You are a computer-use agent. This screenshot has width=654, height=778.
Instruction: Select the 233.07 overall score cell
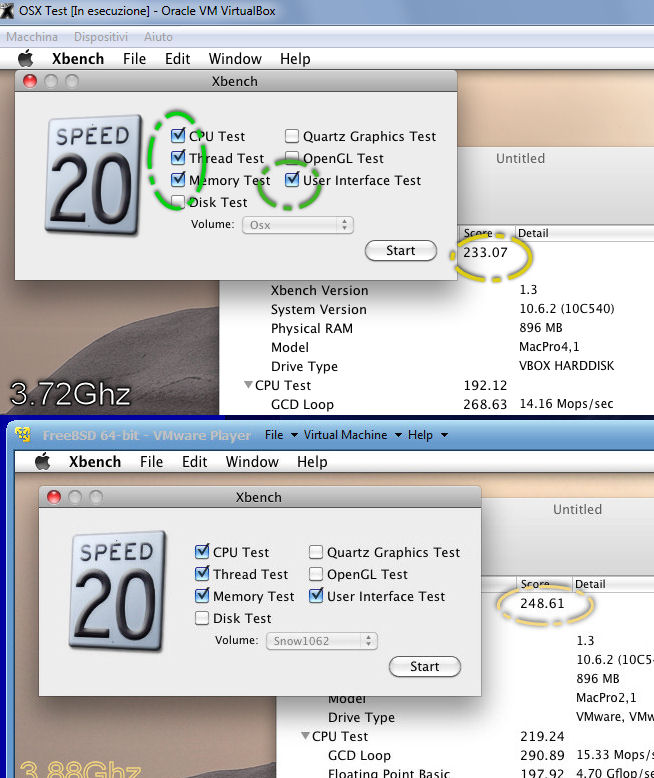(485, 252)
